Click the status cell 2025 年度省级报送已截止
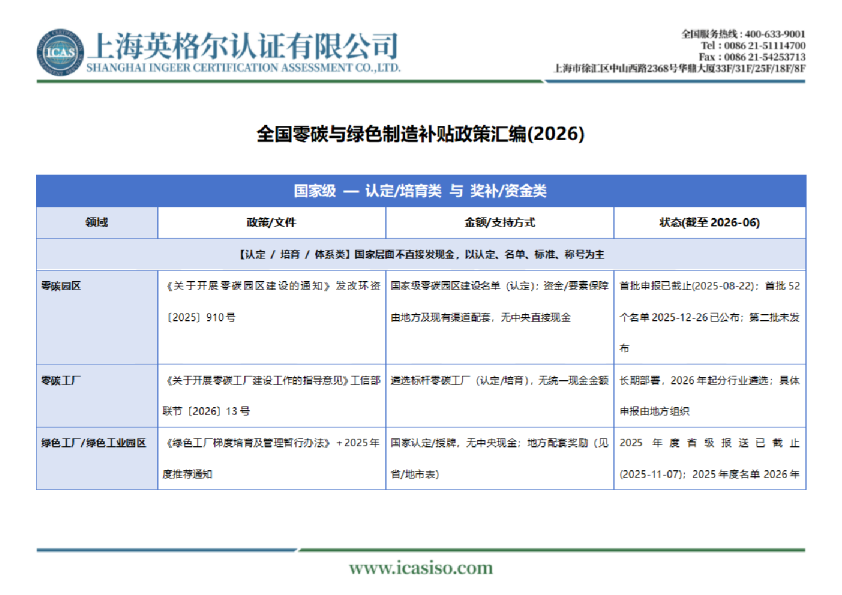The width and height of the screenshot is (842, 595). 709,459
